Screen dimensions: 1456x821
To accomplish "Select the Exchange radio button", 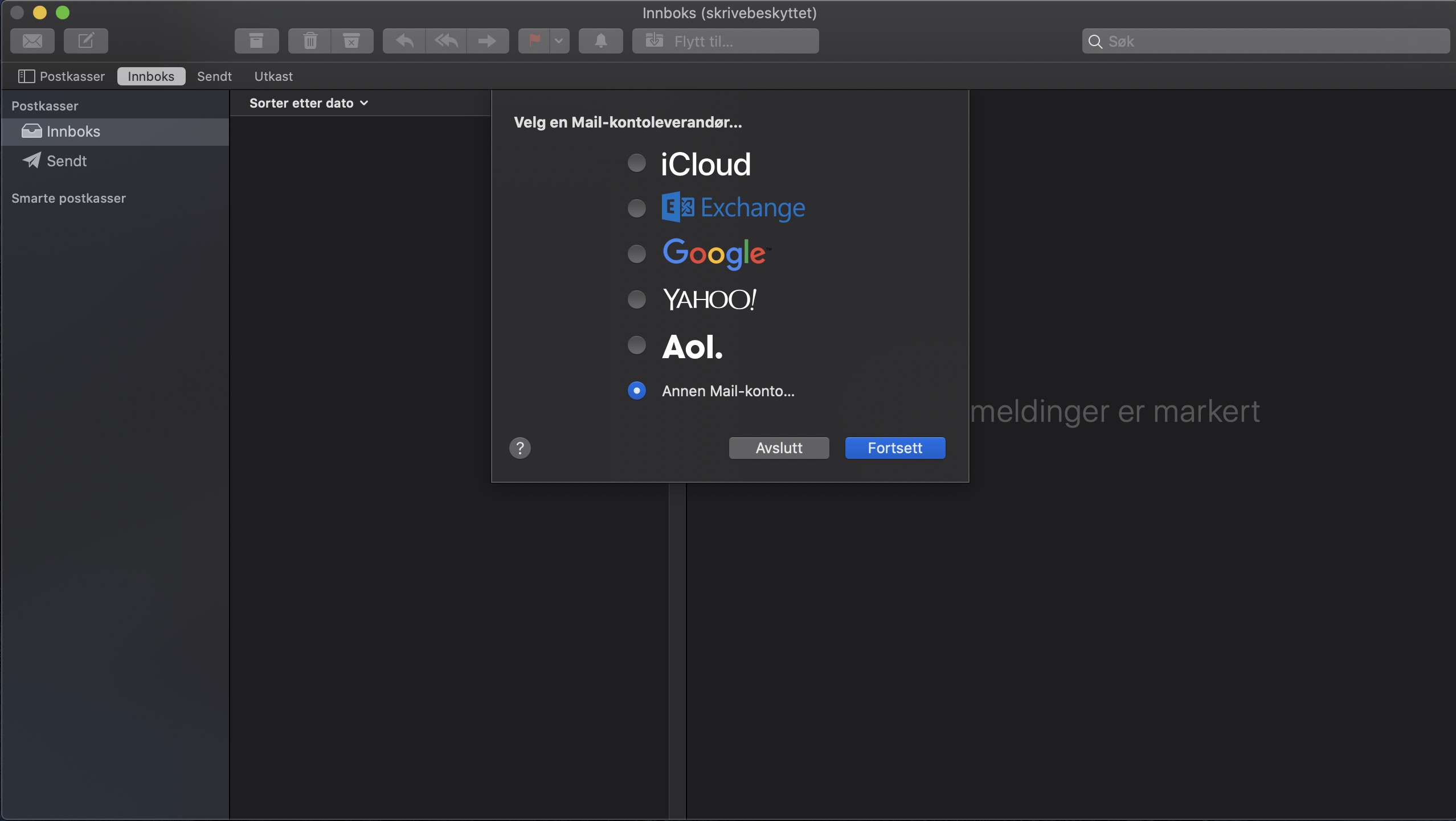I will pos(637,208).
